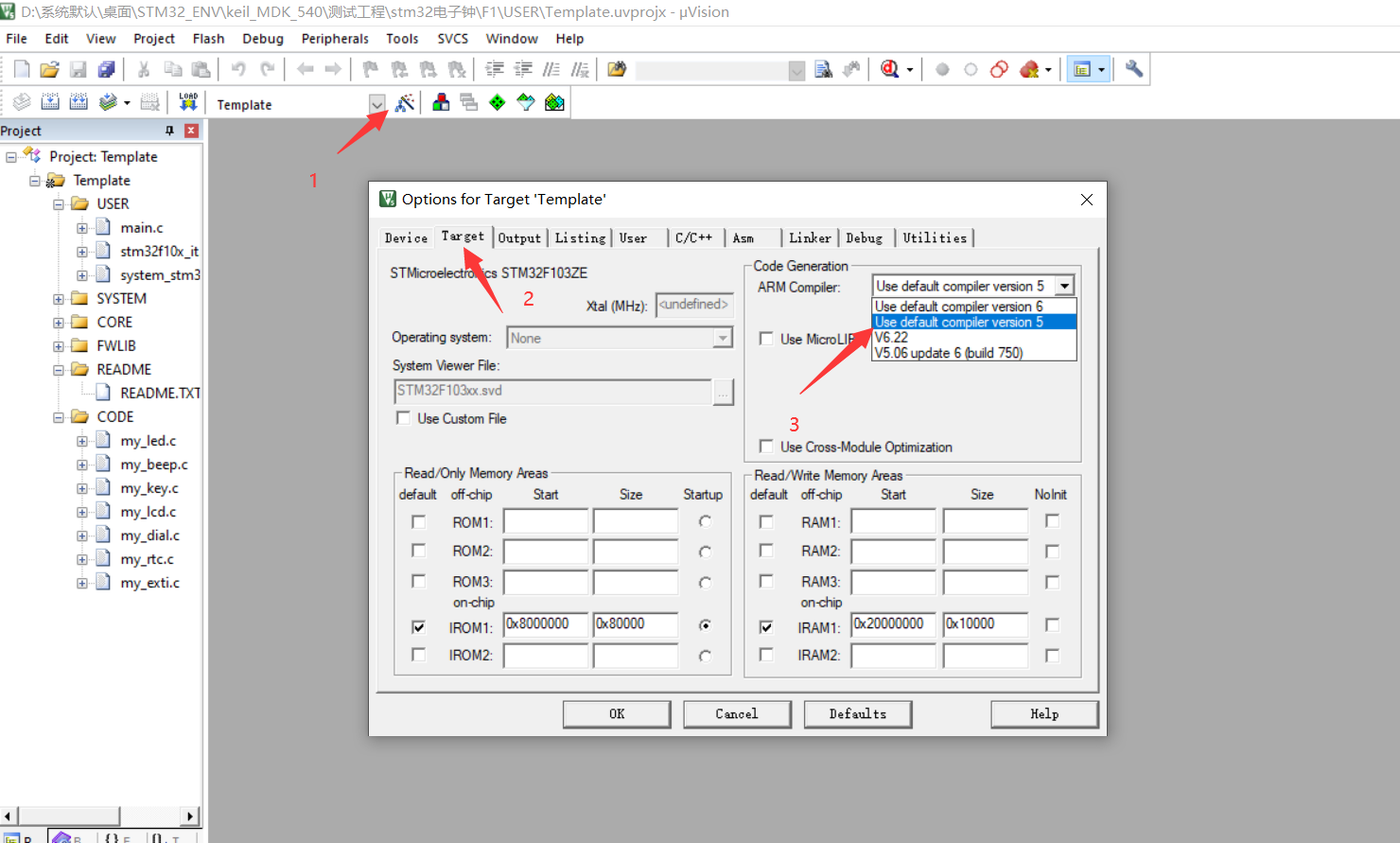Tick the IRAM1 NoInit checkbox

point(1052,624)
